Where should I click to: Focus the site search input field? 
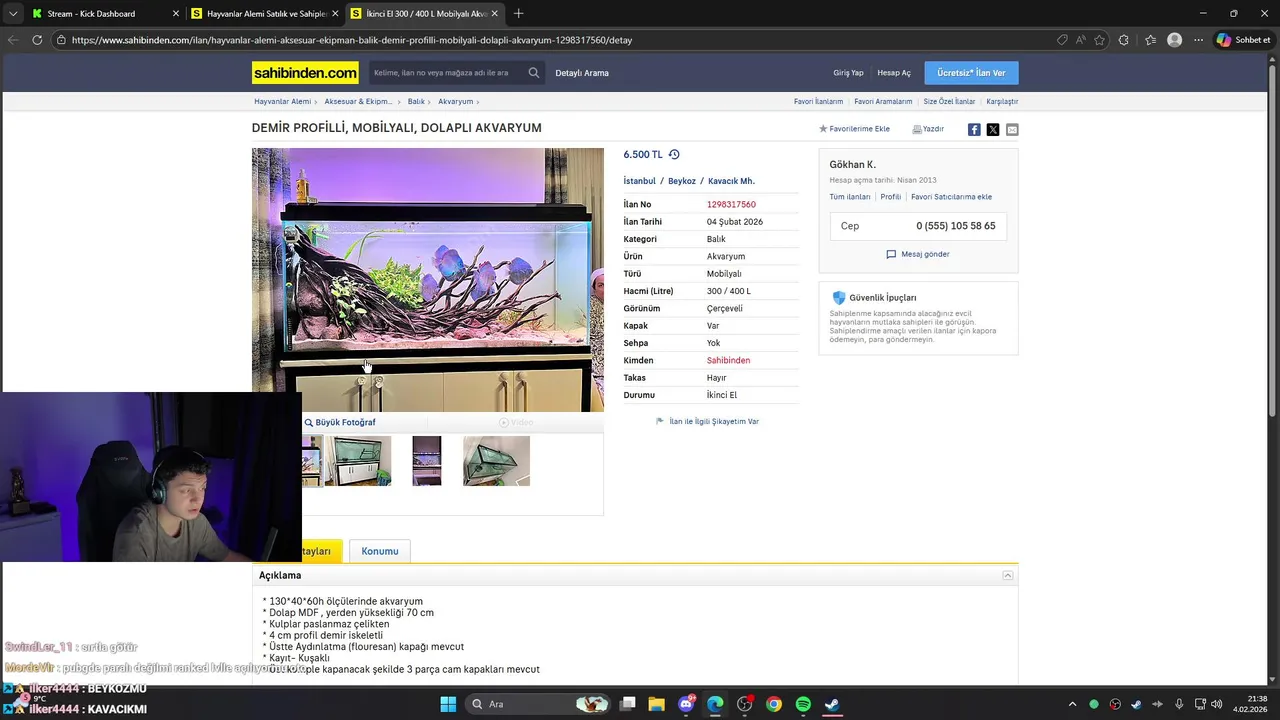click(446, 73)
